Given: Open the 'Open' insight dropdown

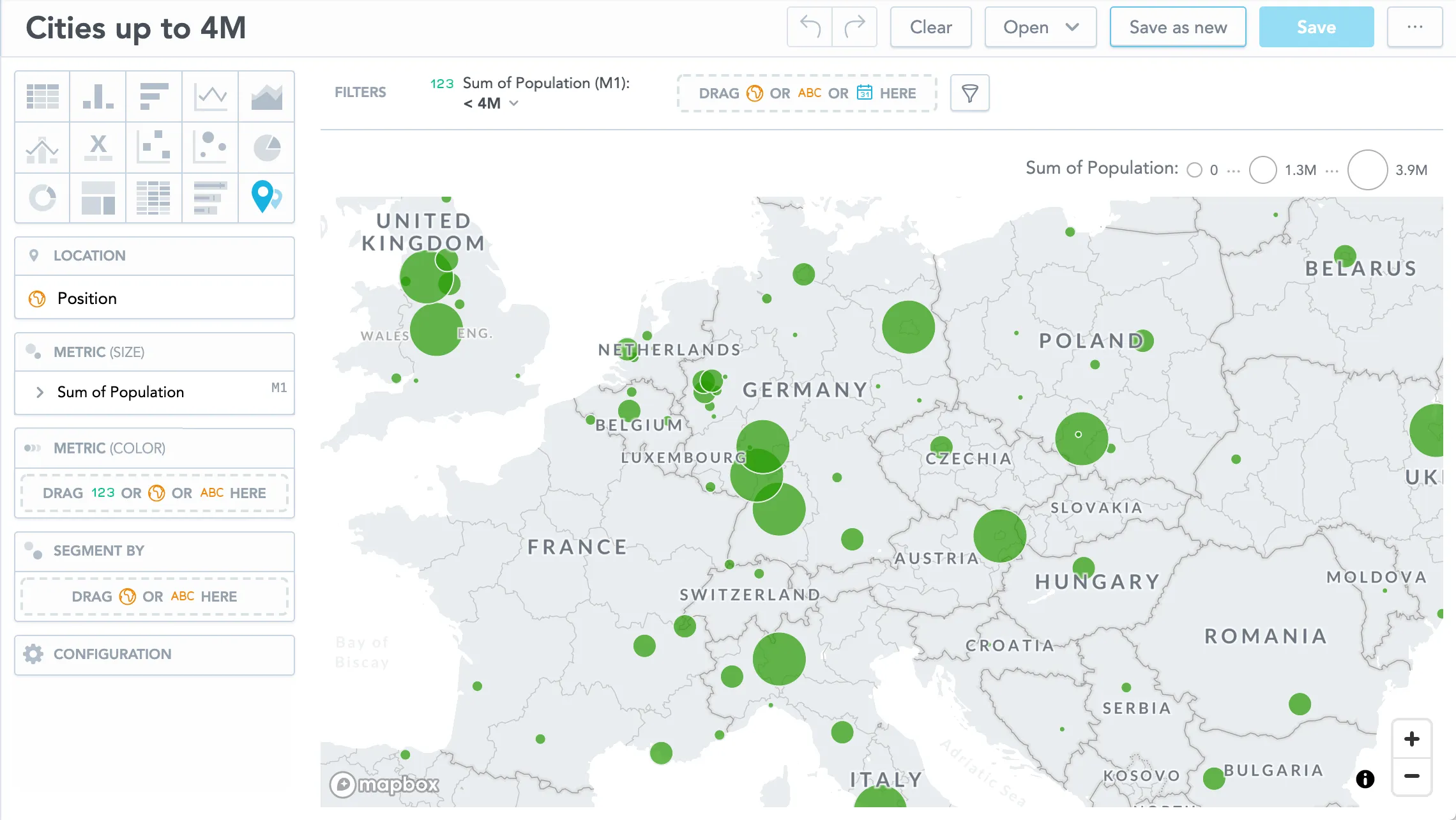Looking at the screenshot, I should (x=1040, y=27).
